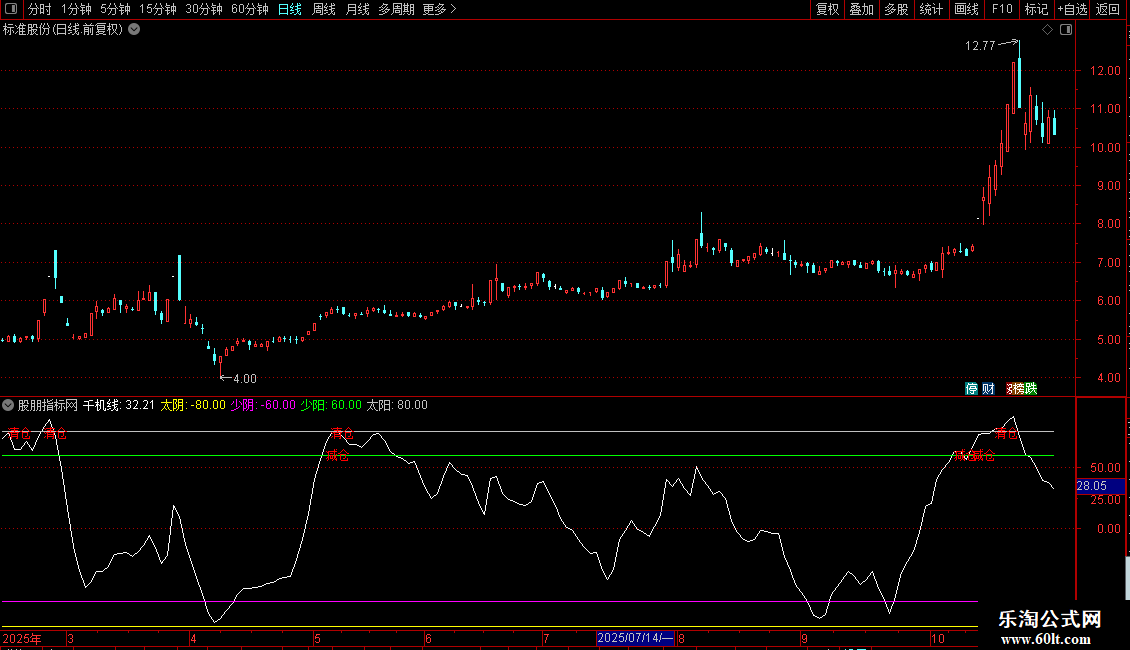Open the 画线 drawing tools
This screenshot has width=1130, height=650.
[966, 9]
